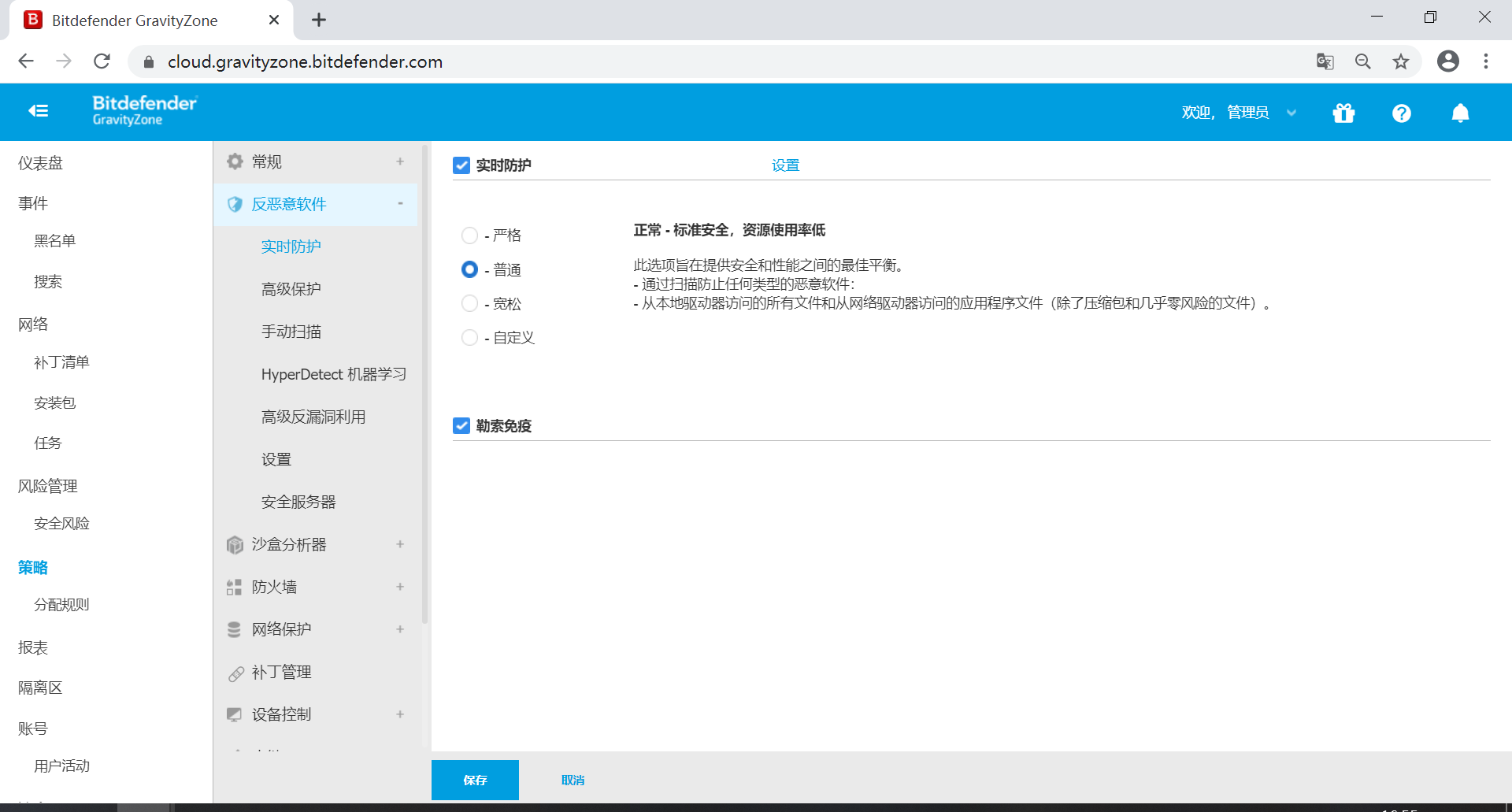Click the browser translate page icon
The image size is (1512, 812).
(x=1325, y=61)
